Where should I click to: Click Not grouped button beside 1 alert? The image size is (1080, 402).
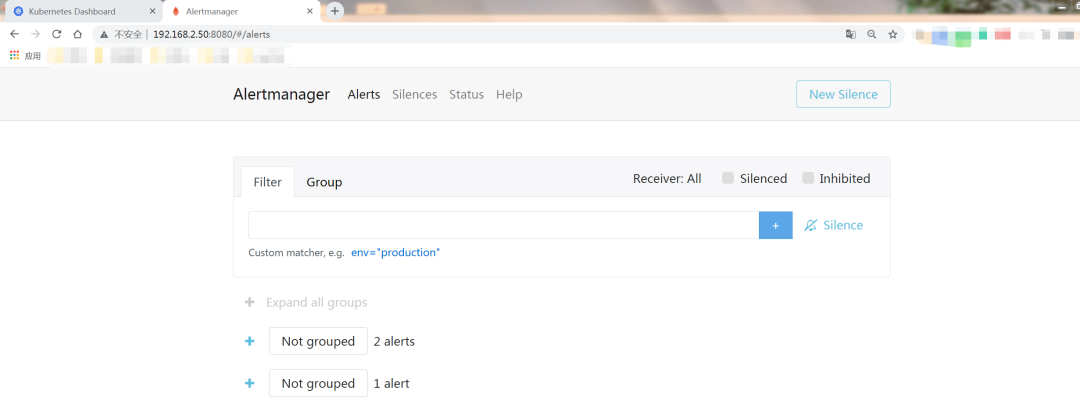318,383
